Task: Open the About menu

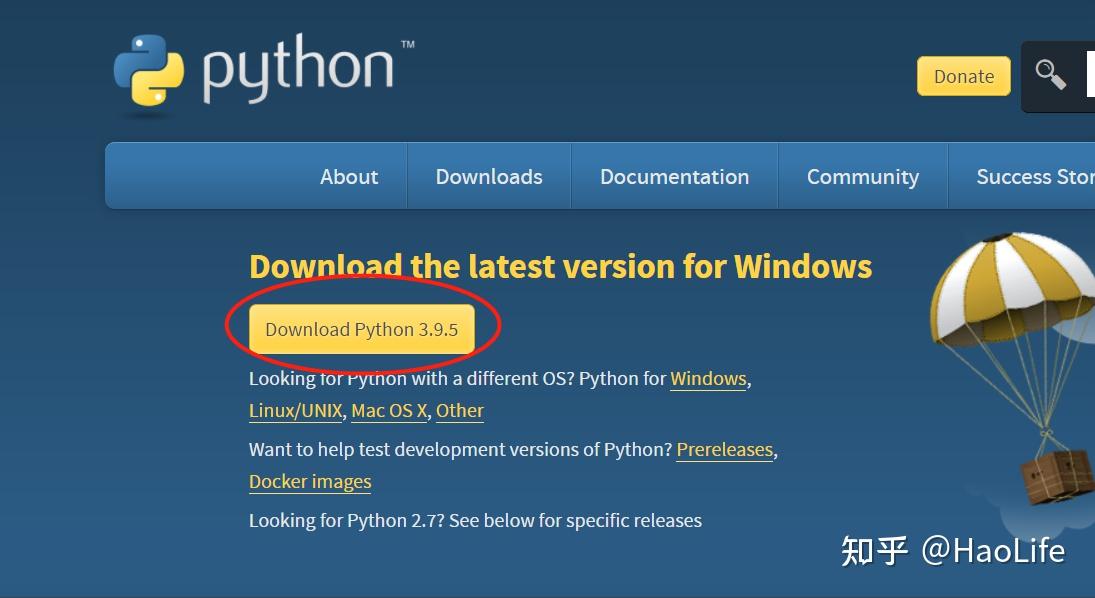Action: click(x=348, y=176)
